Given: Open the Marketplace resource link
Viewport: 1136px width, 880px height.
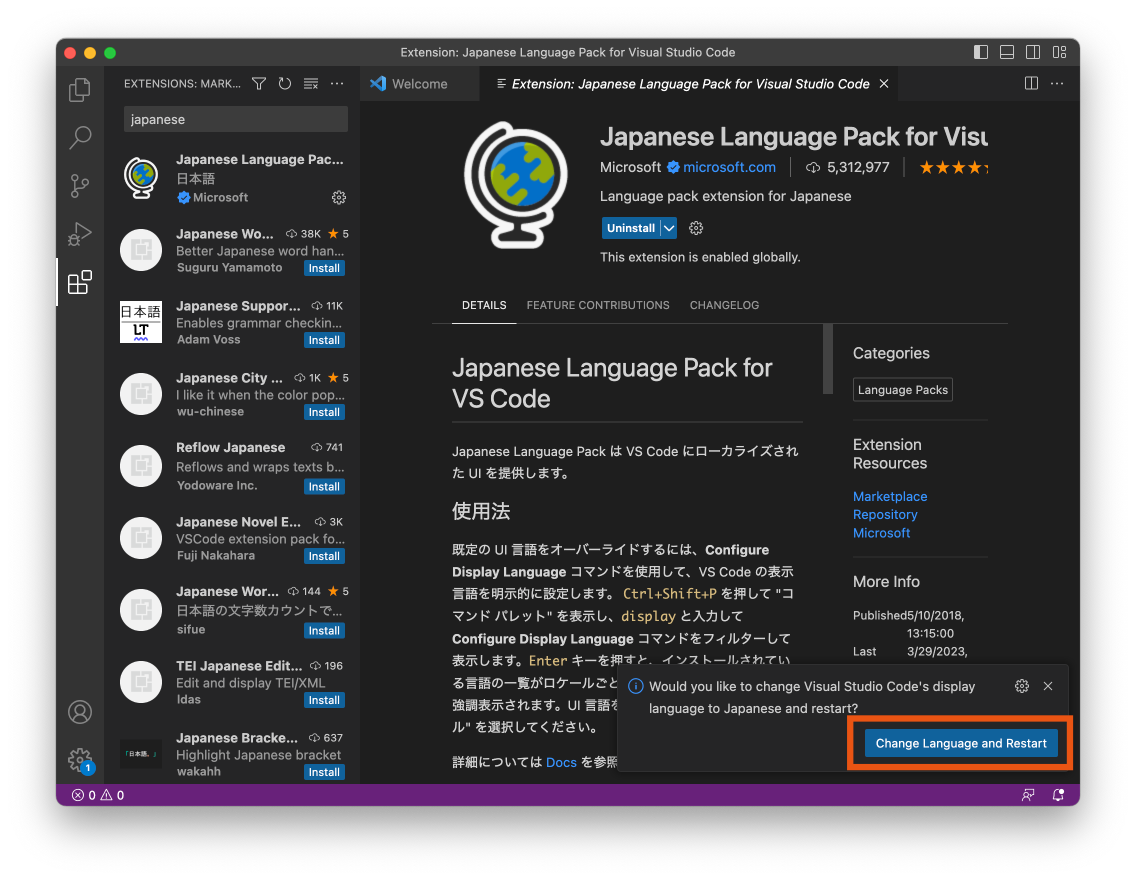Looking at the screenshot, I should click(x=890, y=496).
